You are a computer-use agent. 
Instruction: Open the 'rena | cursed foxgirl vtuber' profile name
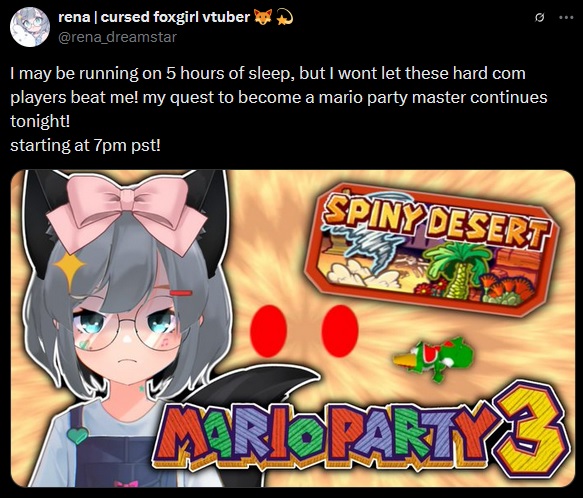coord(154,17)
